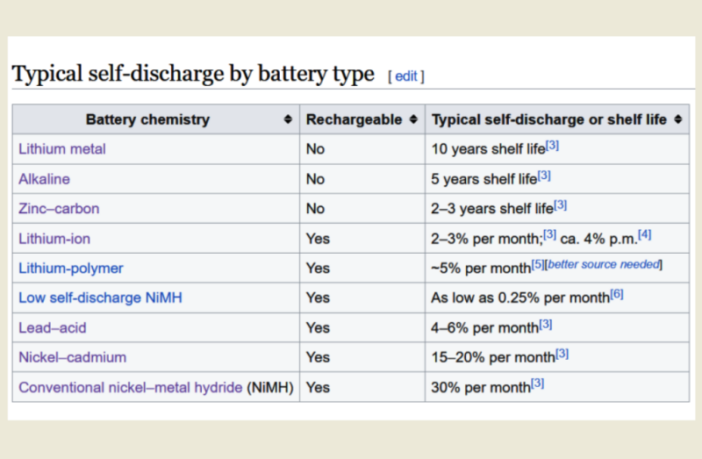
Task: Select the ~5% per month text
Action: pos(481,268)
